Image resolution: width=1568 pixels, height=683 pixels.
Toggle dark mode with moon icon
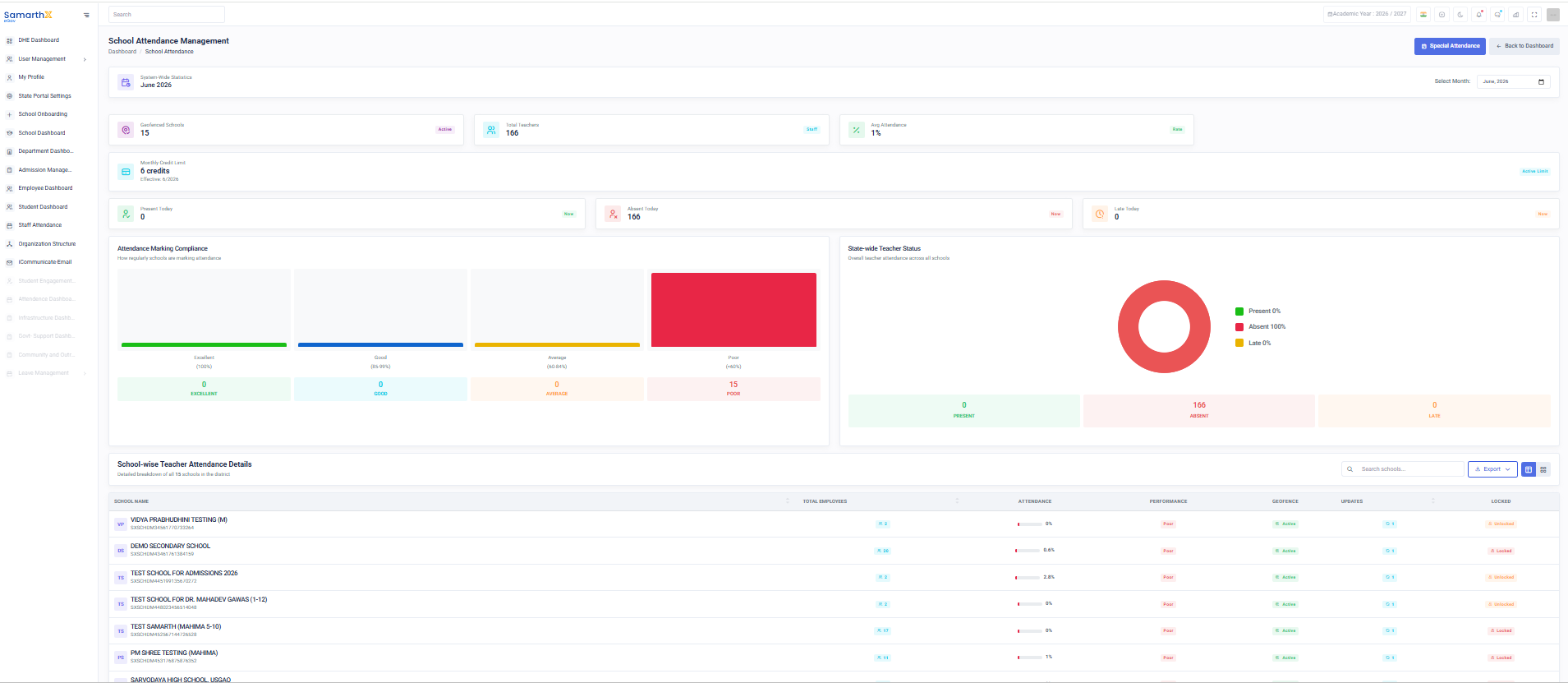coord(1460,14)
